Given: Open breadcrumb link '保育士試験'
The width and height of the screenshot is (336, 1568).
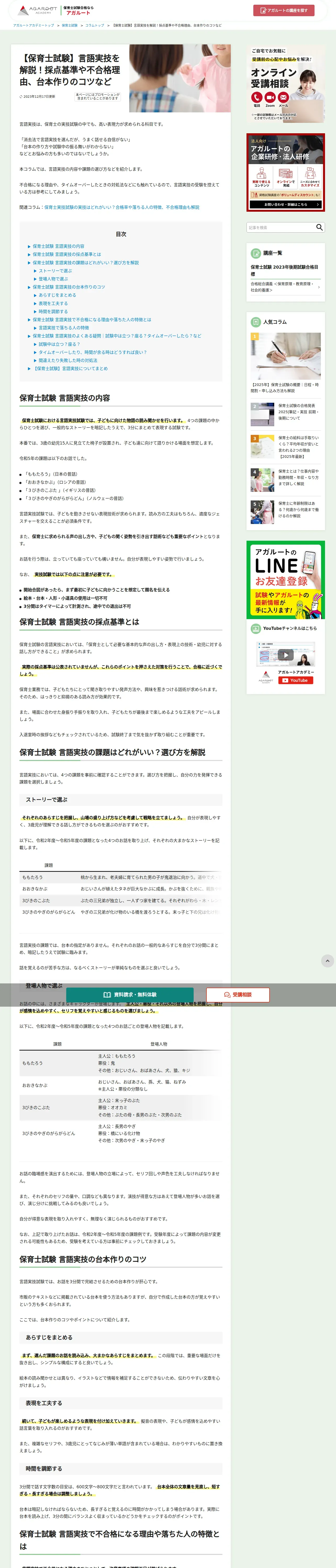Looking at the screenshot, I should click(70, 26).
